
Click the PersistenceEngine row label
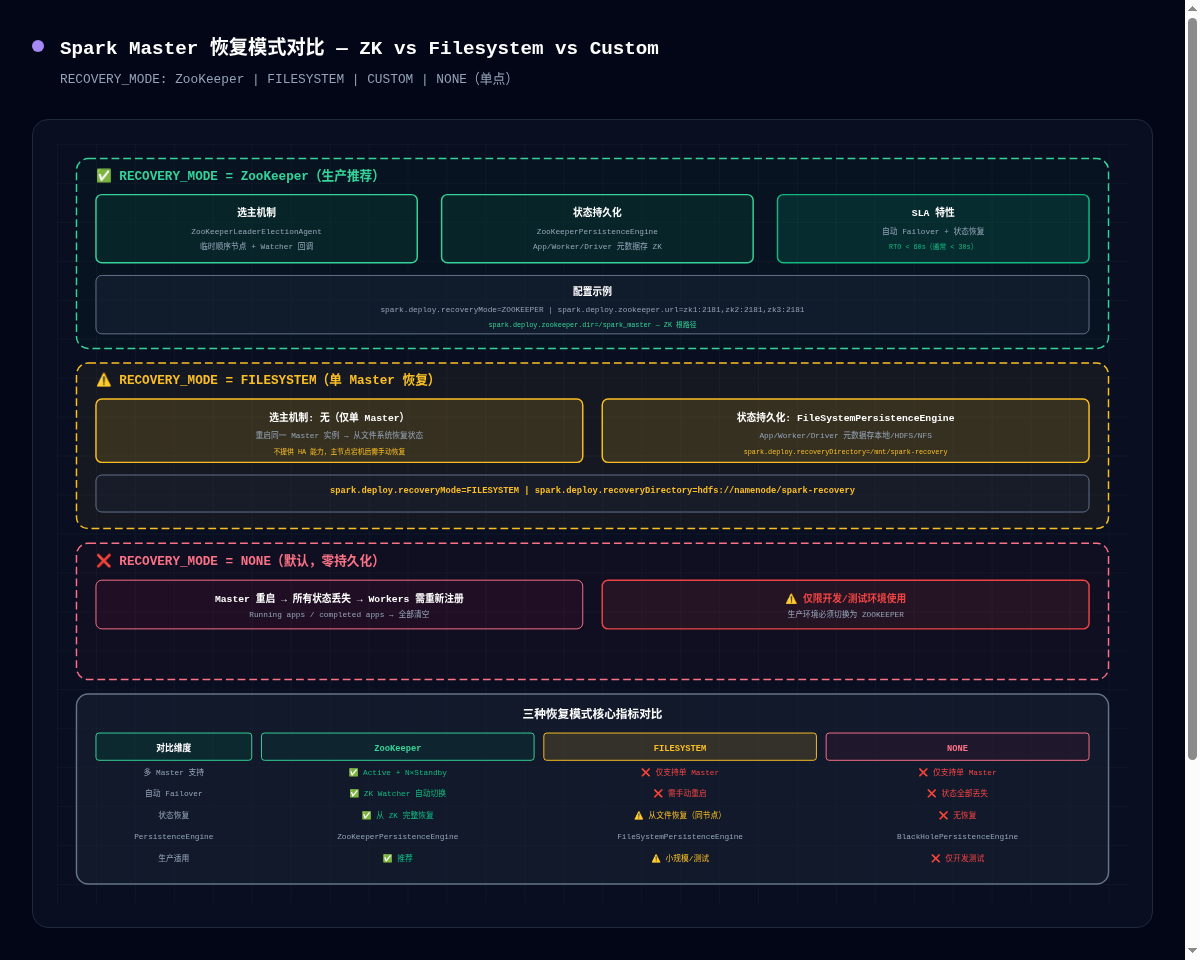pos(174,837)
